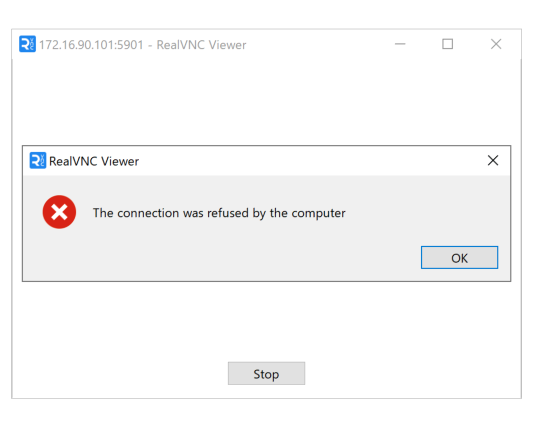
Task: Click blank white area between dialog and Stop
Action: pyautogui.click(x=266, y=321)
